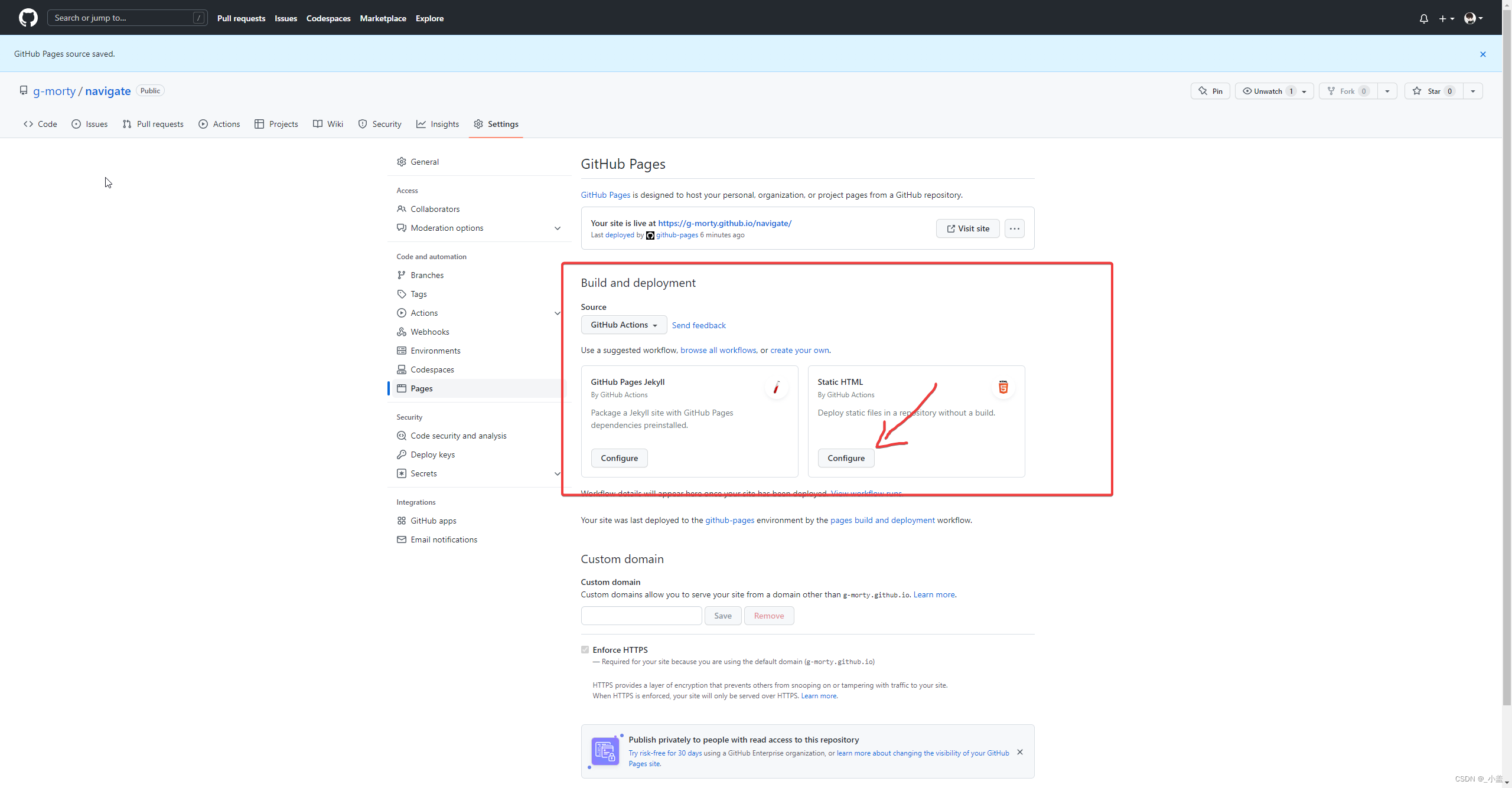Click the Send feedback link
Image resolution: width=1512 pixels, height=788 pixels.
699,325
